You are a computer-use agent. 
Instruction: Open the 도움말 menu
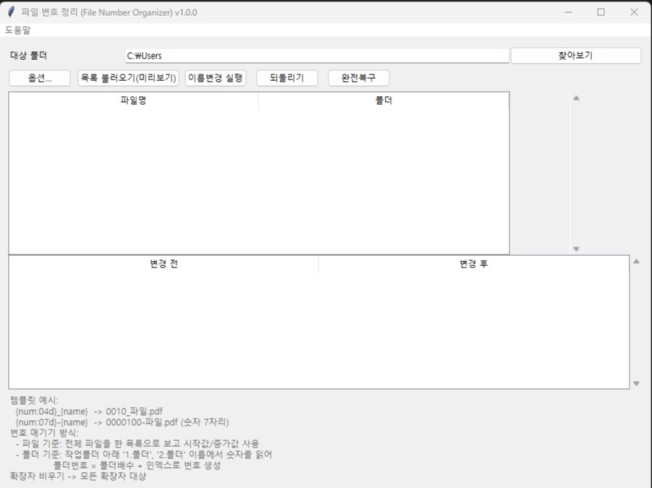[x=17, y=30]
